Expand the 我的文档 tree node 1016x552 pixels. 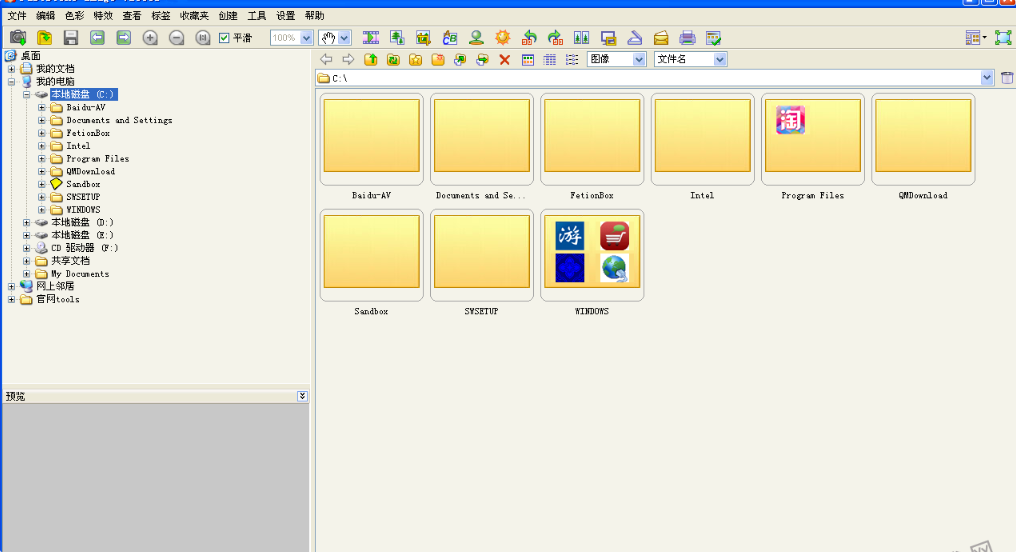click(11, 69)
